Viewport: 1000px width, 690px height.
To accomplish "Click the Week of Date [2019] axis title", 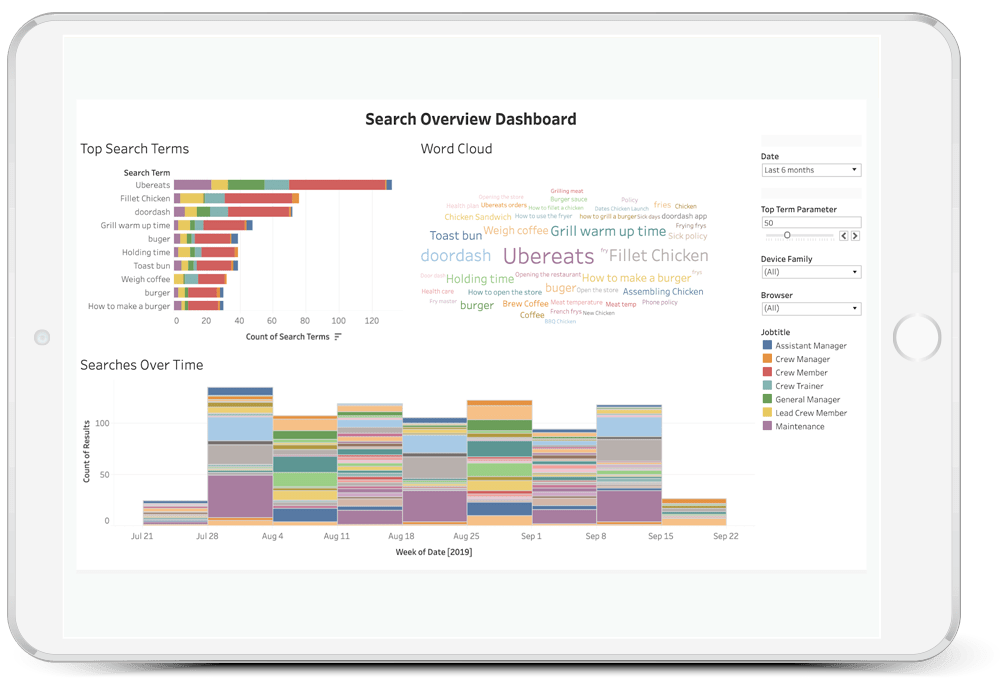I will pyautogui.click(x=434, y=552).
